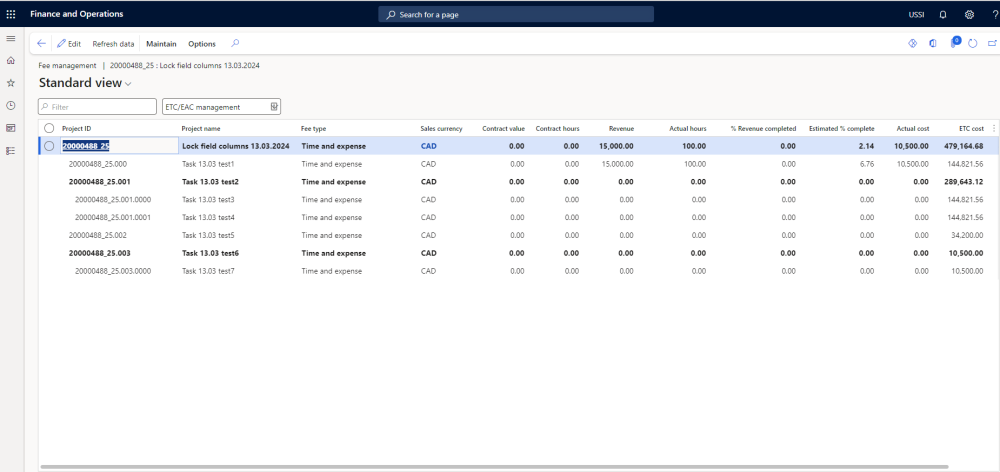This screenshot has height=472, width=1000.
Task: Open the ETC/EAC management dropdown
Action: pos(274,107)
